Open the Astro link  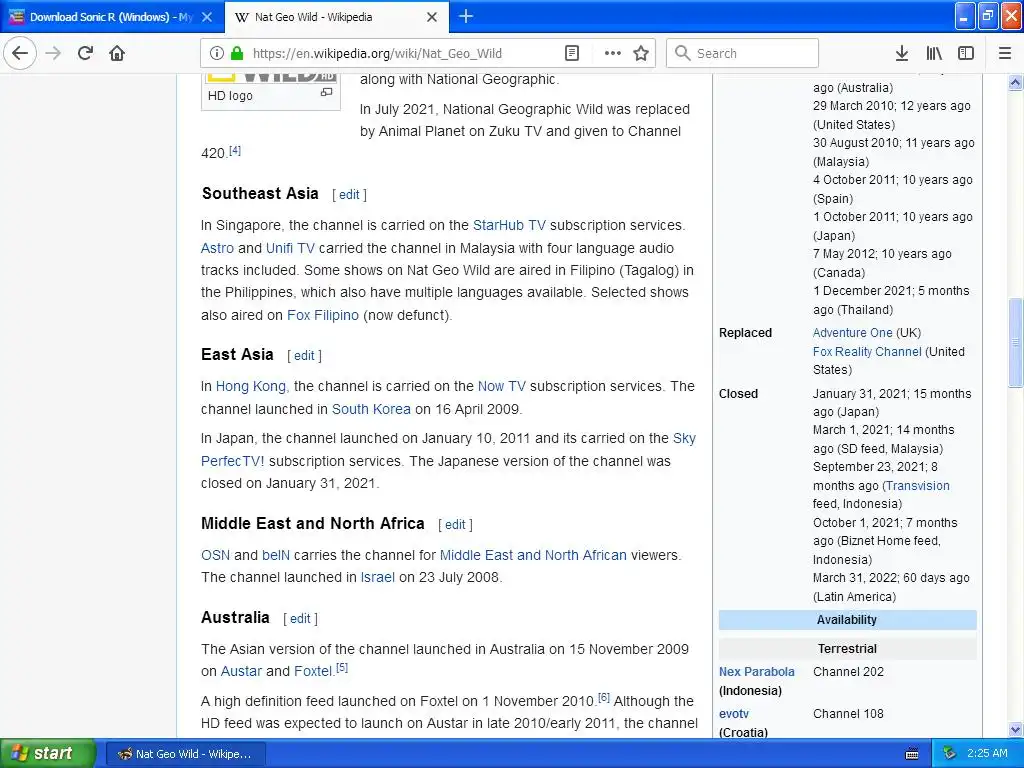[217, 248]
